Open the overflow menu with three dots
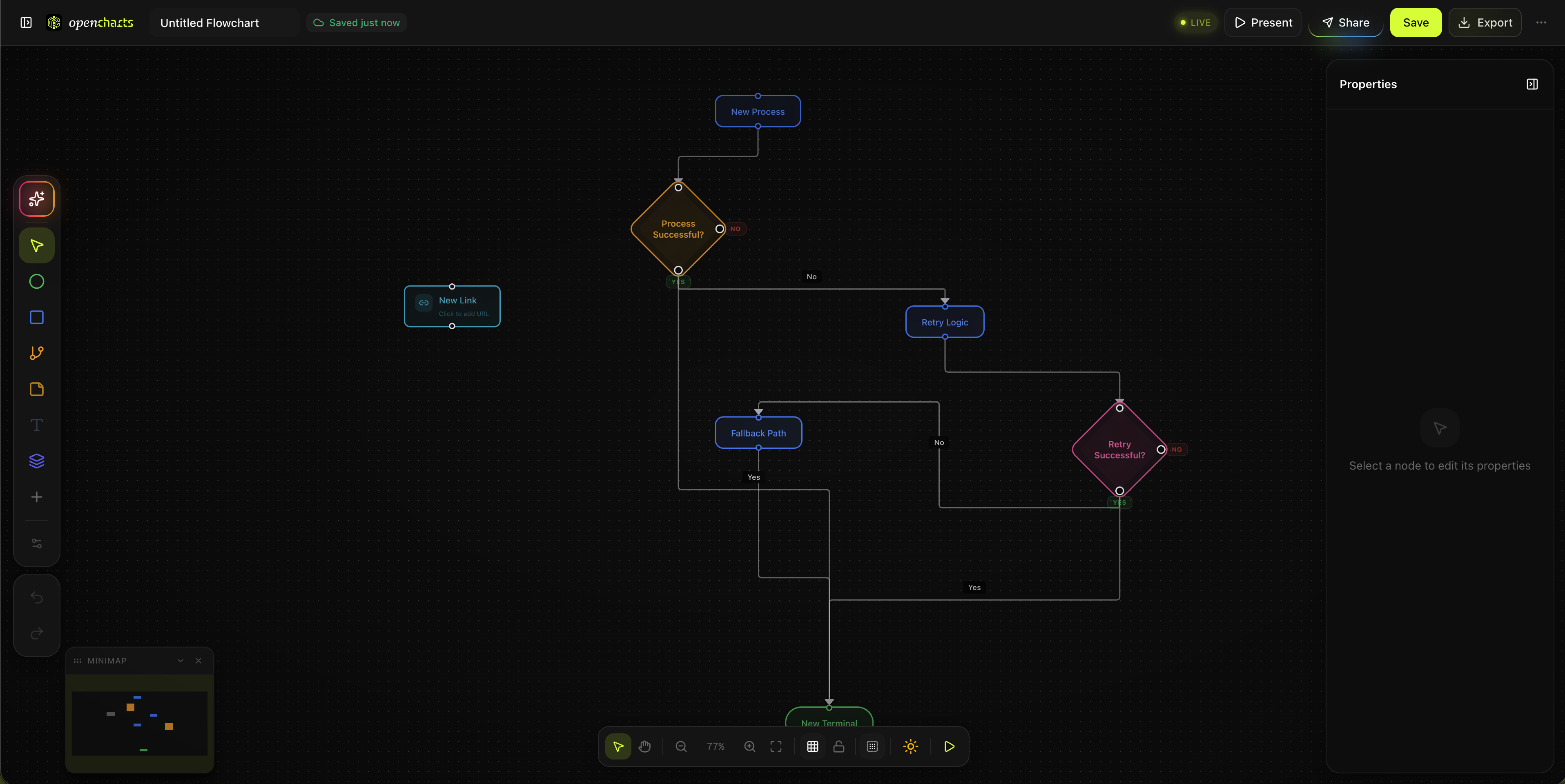This screenshot has height=784, width=1565. tap(1541, 22)
